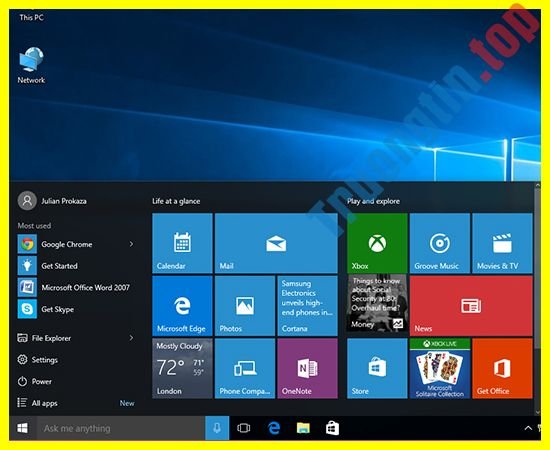Screen dimensions: 550x450
Task: Open File Explorer from the taskbar
Action: pos(303,428)
